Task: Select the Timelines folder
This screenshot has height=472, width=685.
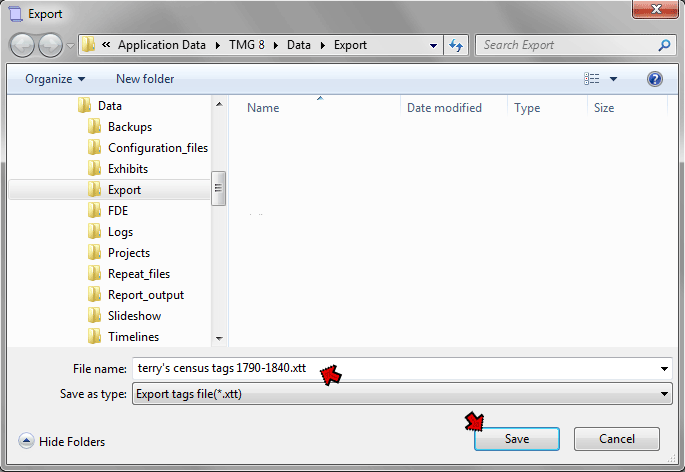Action: click(133, 337)
